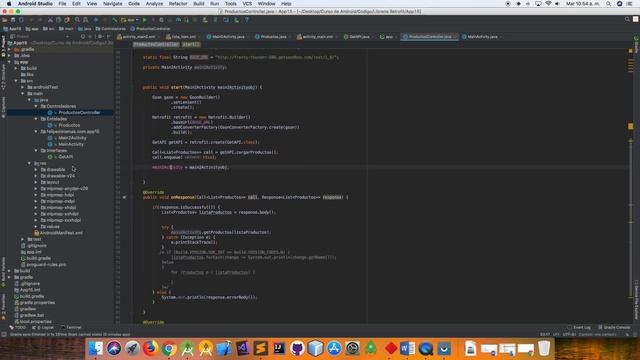Open the Help question-mark toolbar icon
Viewport: 640px width, 360px height.
coord(247,20)
